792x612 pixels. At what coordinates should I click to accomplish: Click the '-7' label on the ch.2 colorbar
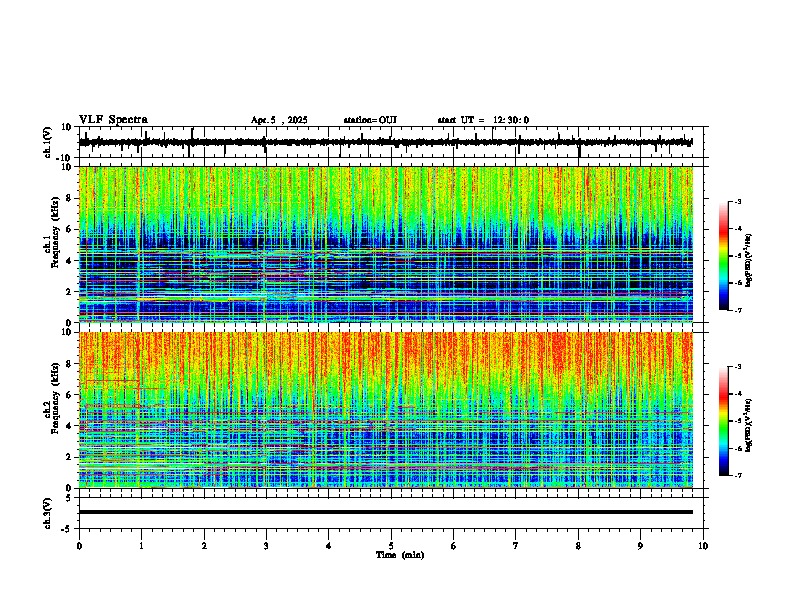click(737, 475)
